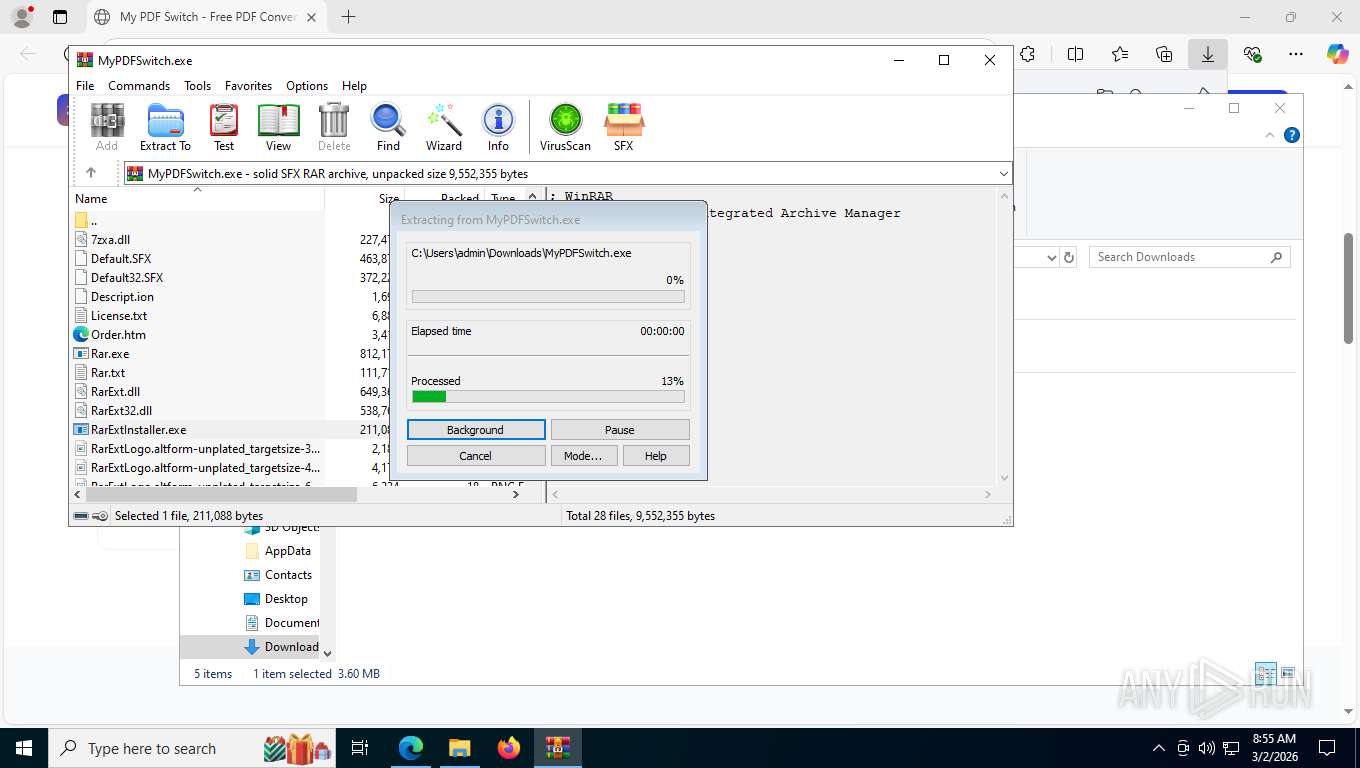The image size is (1360, 768).
Task: Run the VirusScan toolbar icon
Action: 565,127
